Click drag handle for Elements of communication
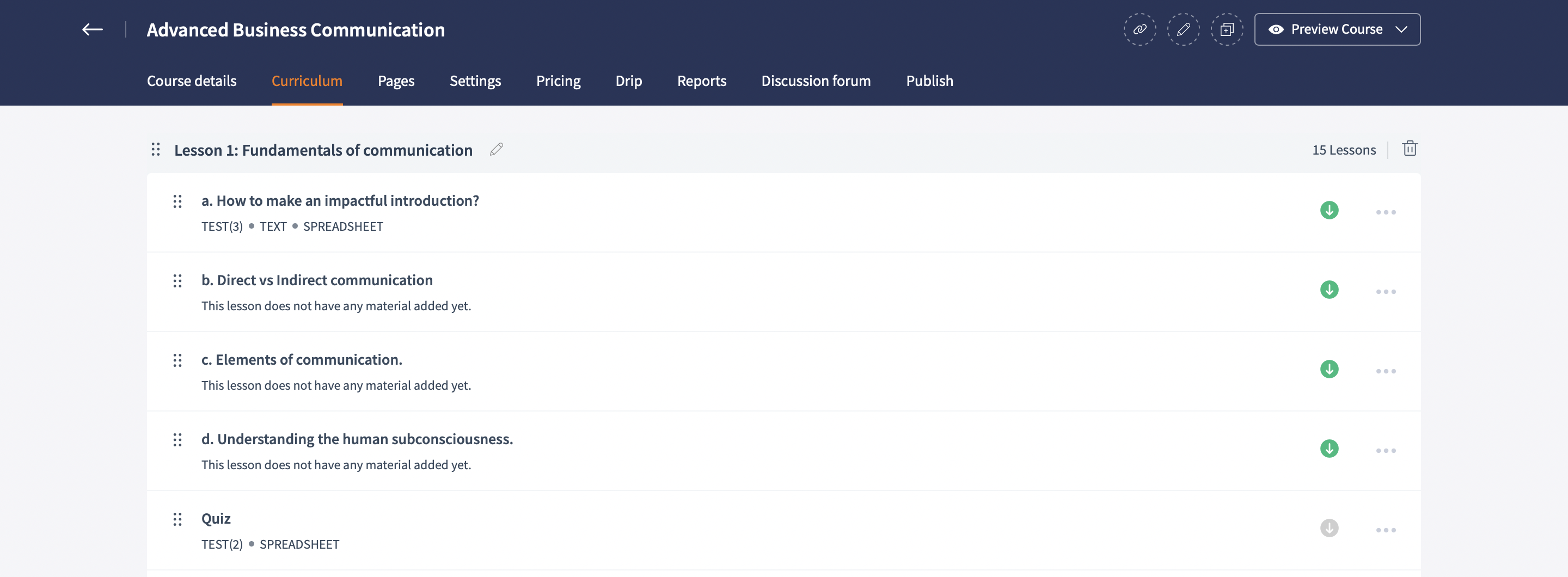This screenshot has width=1568, height=577. 177,360
